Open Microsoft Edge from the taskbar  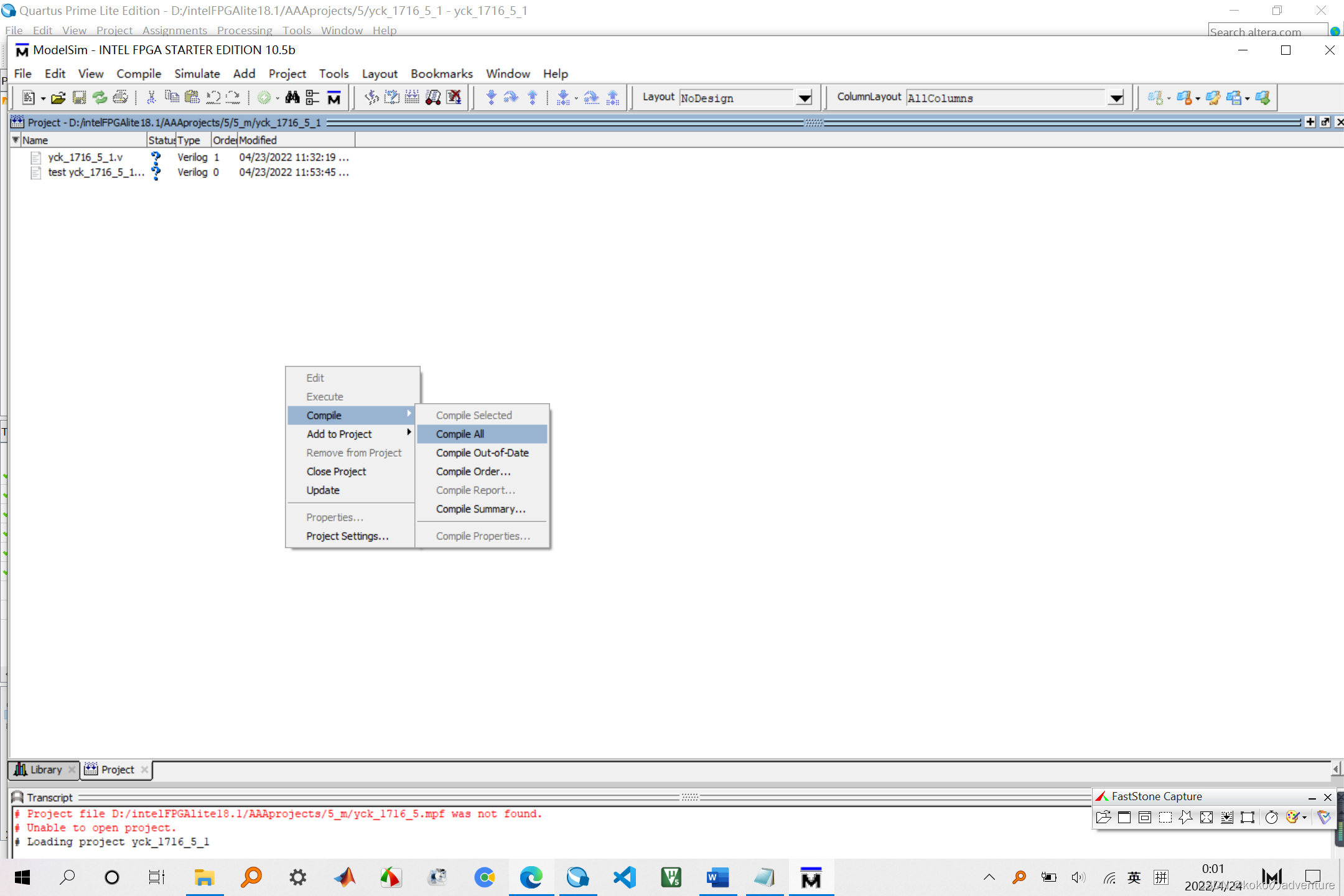coord(531,877)
